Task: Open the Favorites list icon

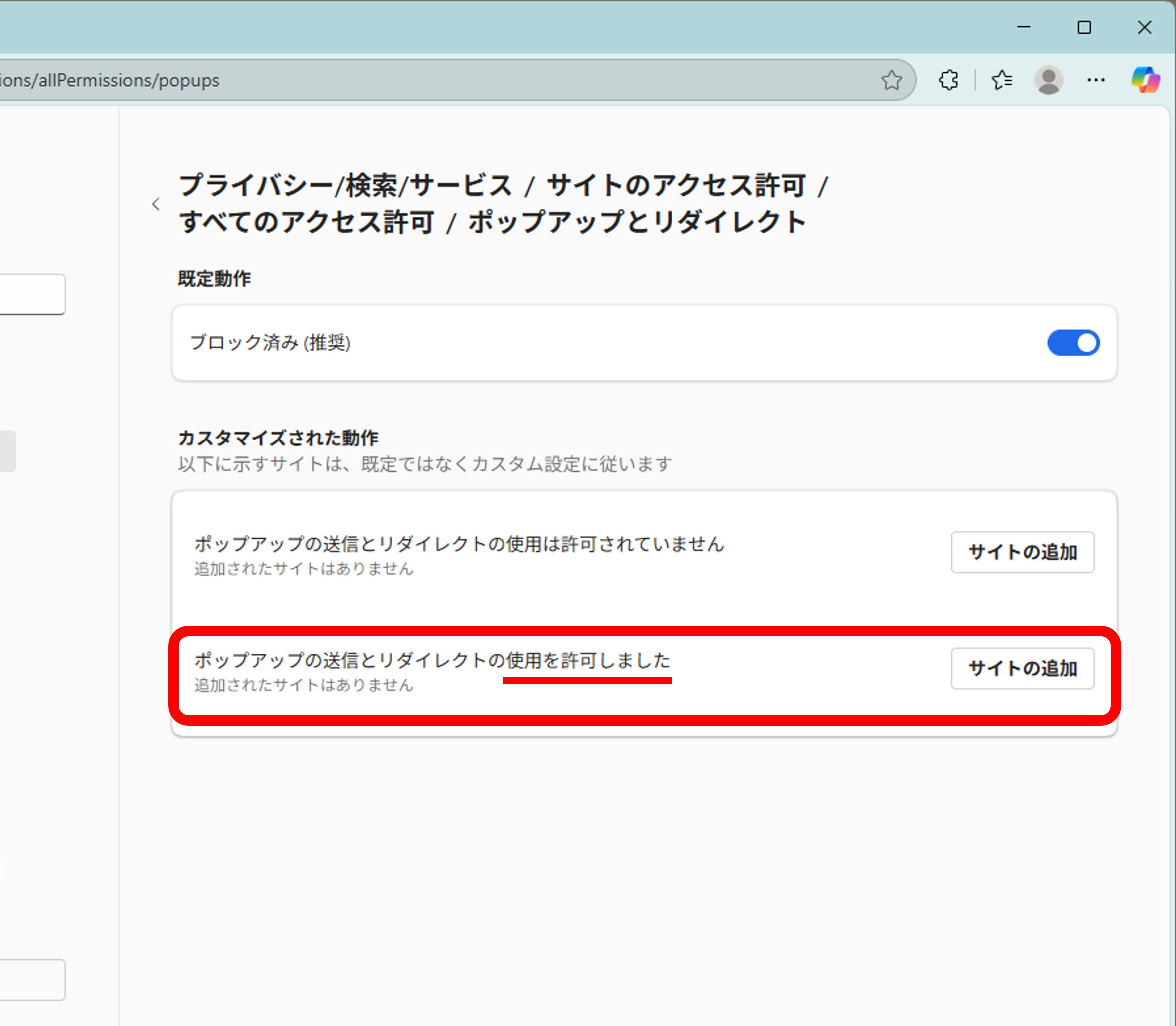Action: tap(1002, 80)
